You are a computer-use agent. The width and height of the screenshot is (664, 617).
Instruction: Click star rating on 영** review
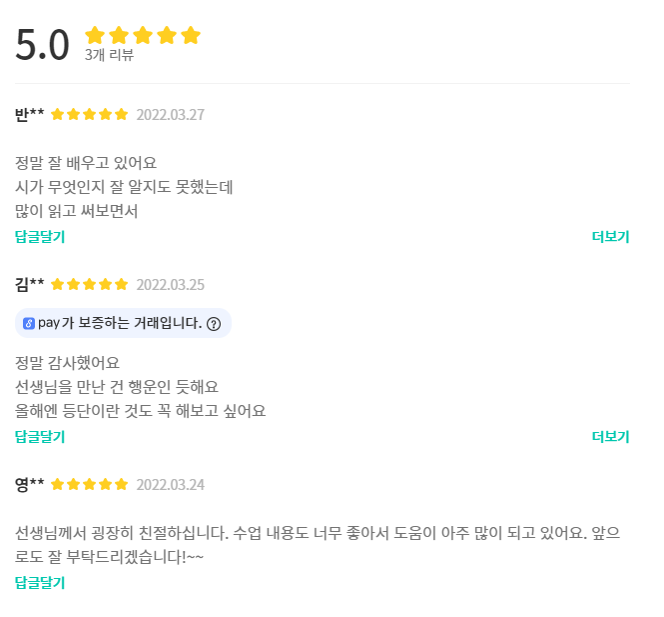90,484
